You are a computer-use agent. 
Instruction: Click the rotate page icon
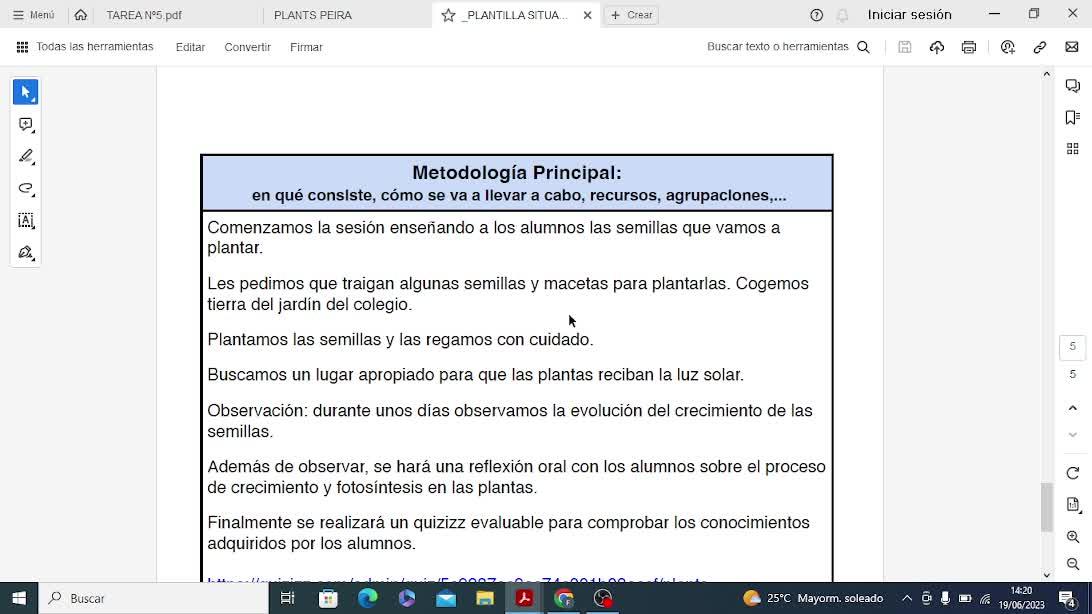point(1072,473)
